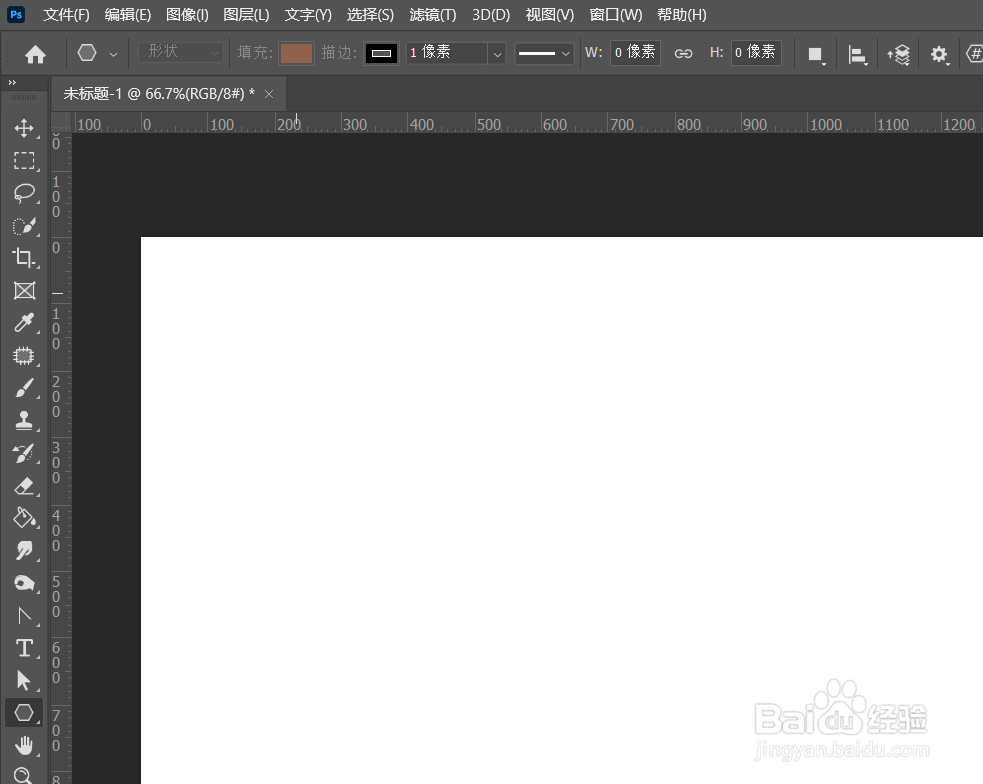This screenshot has height=784, width=983.
Task: Select the Lasso tool
Action: (x=24, y=193)
